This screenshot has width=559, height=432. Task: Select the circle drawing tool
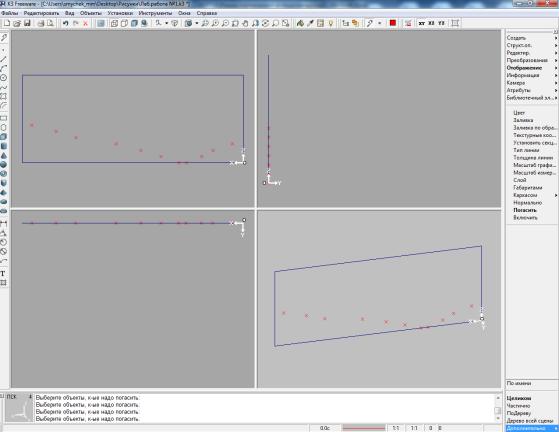4,77
